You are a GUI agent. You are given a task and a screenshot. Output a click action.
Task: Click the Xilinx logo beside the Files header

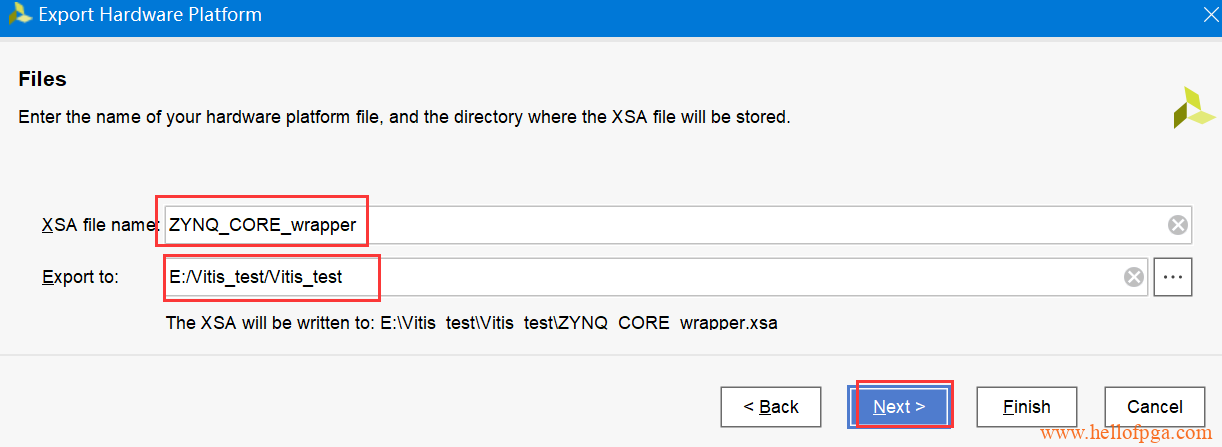[x=1193, y=107]
